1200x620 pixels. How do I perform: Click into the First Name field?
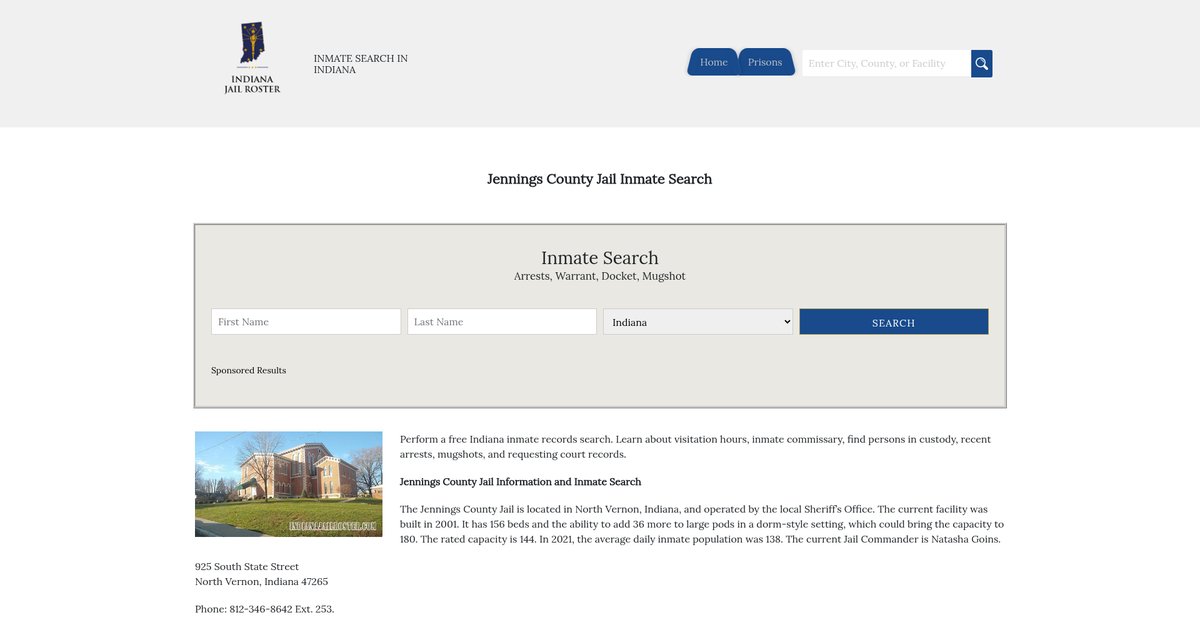(x=306, y=322)
